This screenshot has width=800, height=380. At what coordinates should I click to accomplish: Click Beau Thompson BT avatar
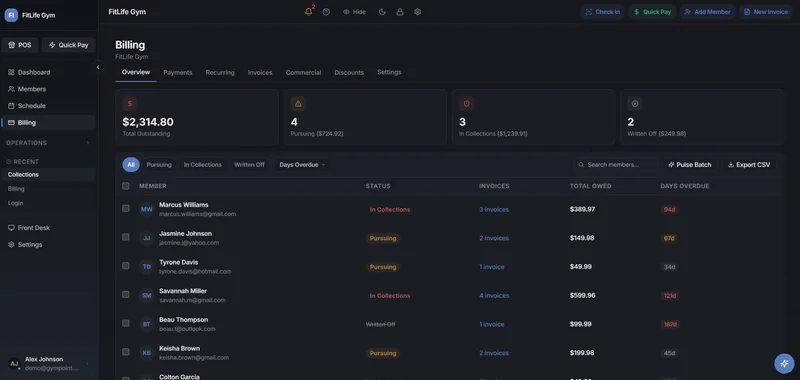click(146, 324)
